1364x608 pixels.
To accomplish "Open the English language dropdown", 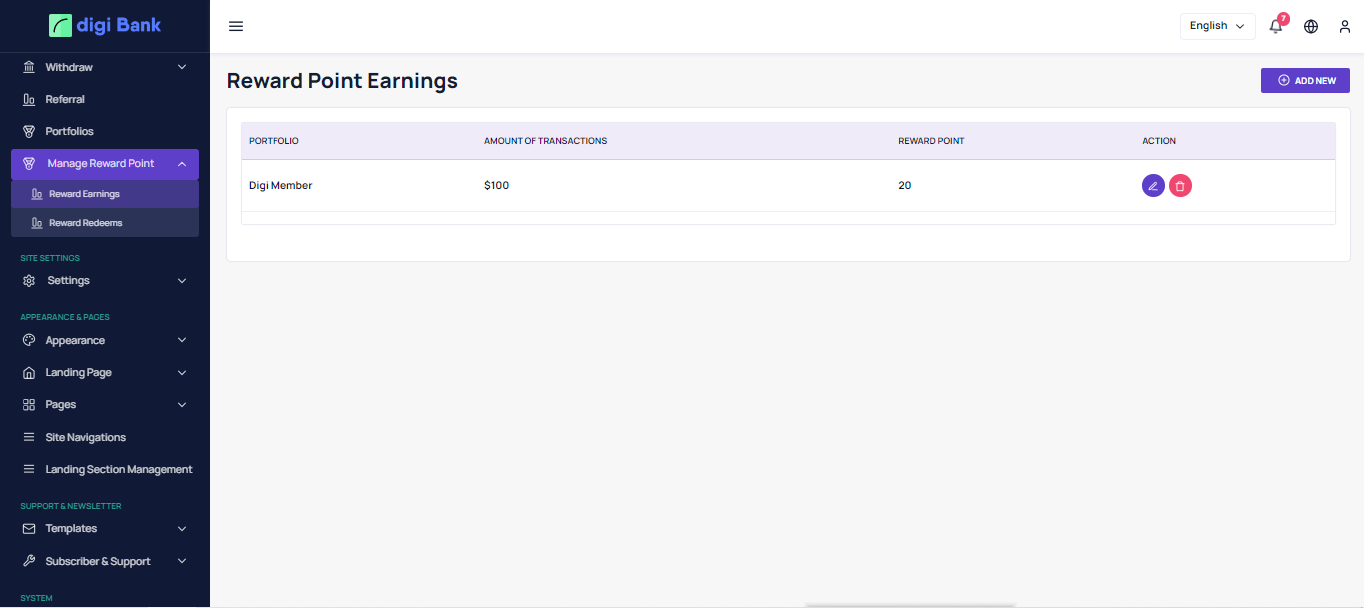I will (1217, 26).
